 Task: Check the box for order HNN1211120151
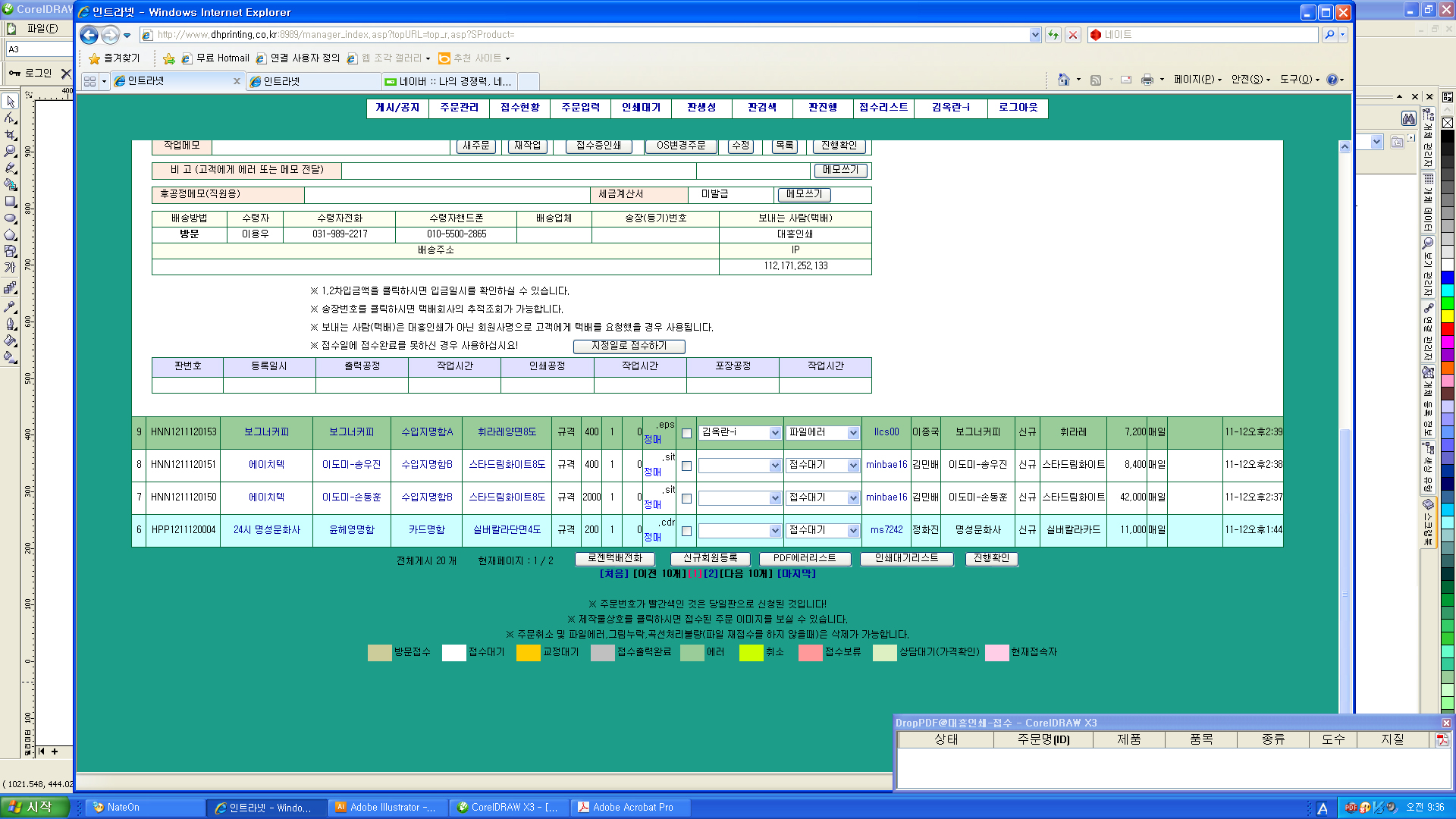686,466
